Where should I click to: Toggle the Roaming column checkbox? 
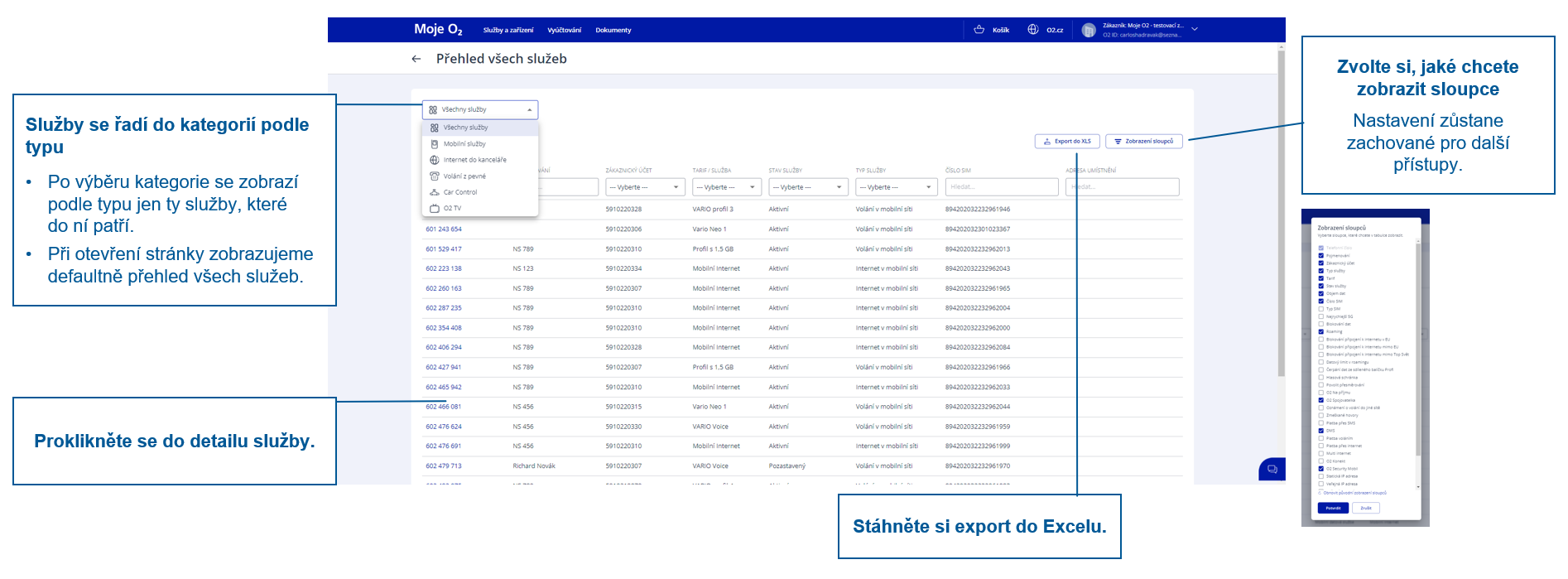click(x=1320, y=331)
